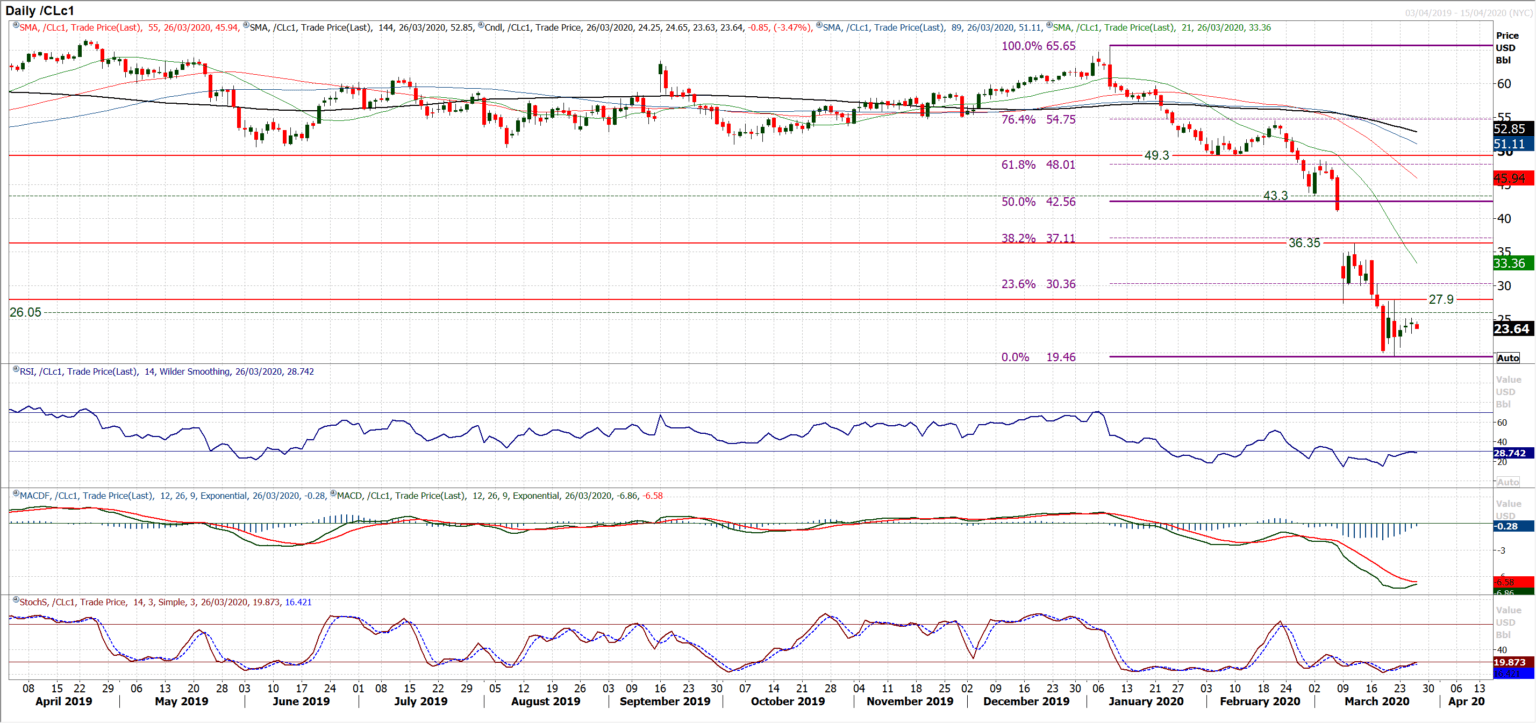Click the 26.05 level label at left edge
Screen dimensions: 1536x723
25,312
